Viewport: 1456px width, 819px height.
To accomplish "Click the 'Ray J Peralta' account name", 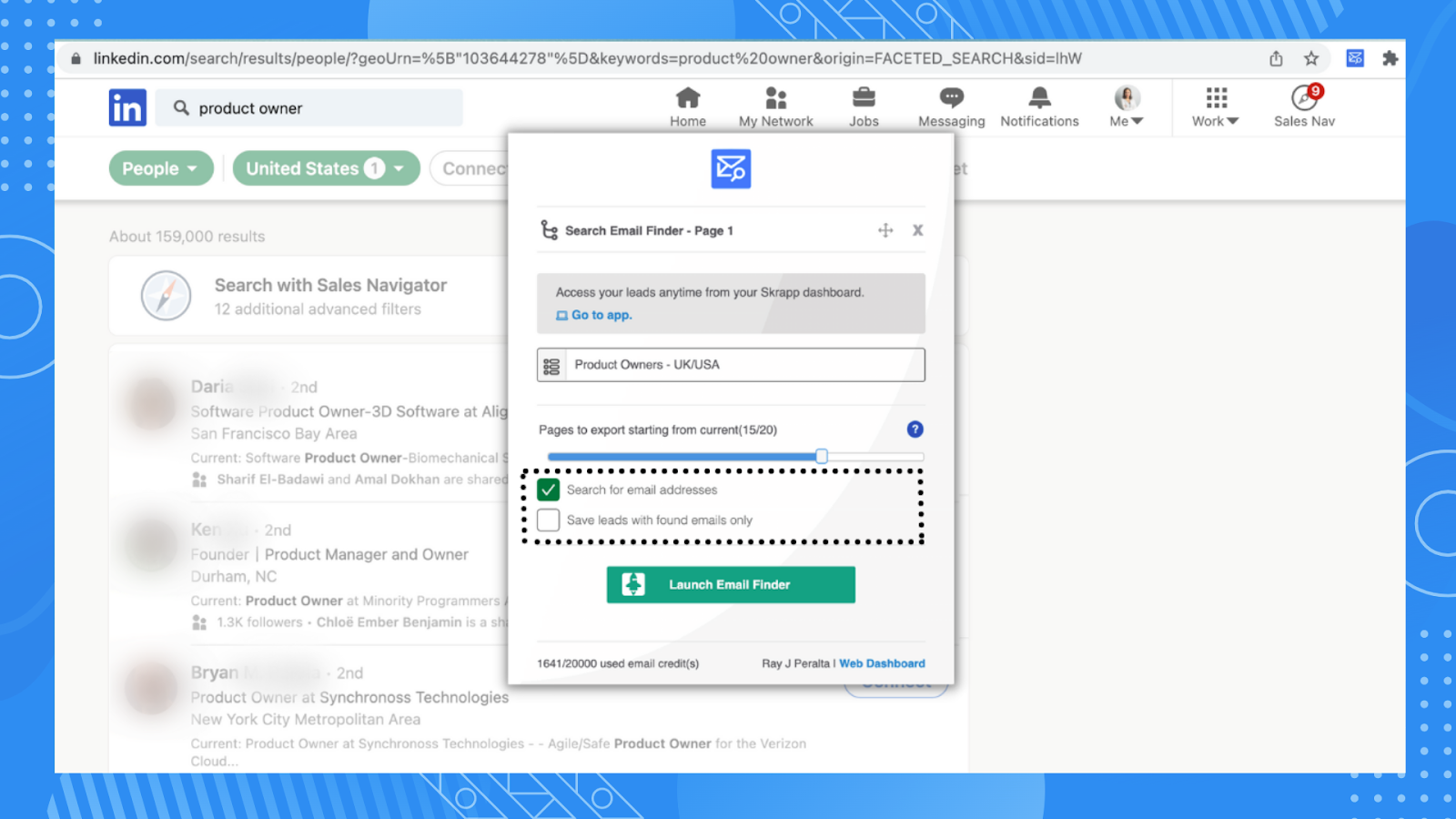I will click(x=795, y=663).
